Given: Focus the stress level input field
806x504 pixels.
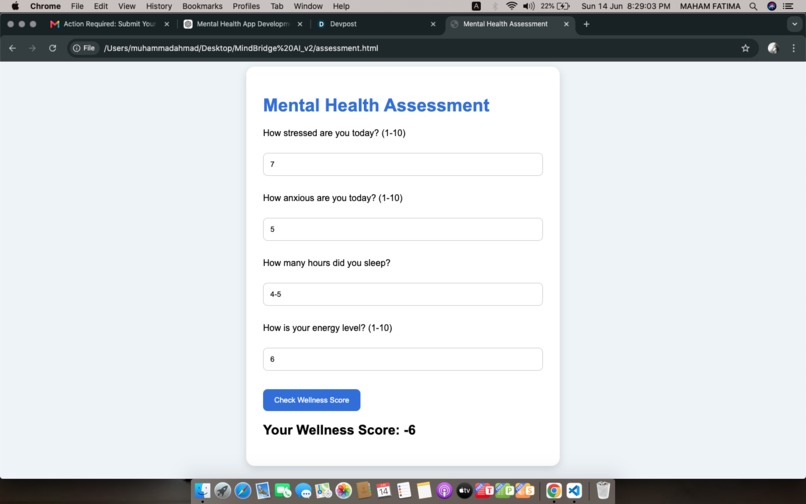Looking at the screenshot, I should pyautogui.click(x=402, y=164).
